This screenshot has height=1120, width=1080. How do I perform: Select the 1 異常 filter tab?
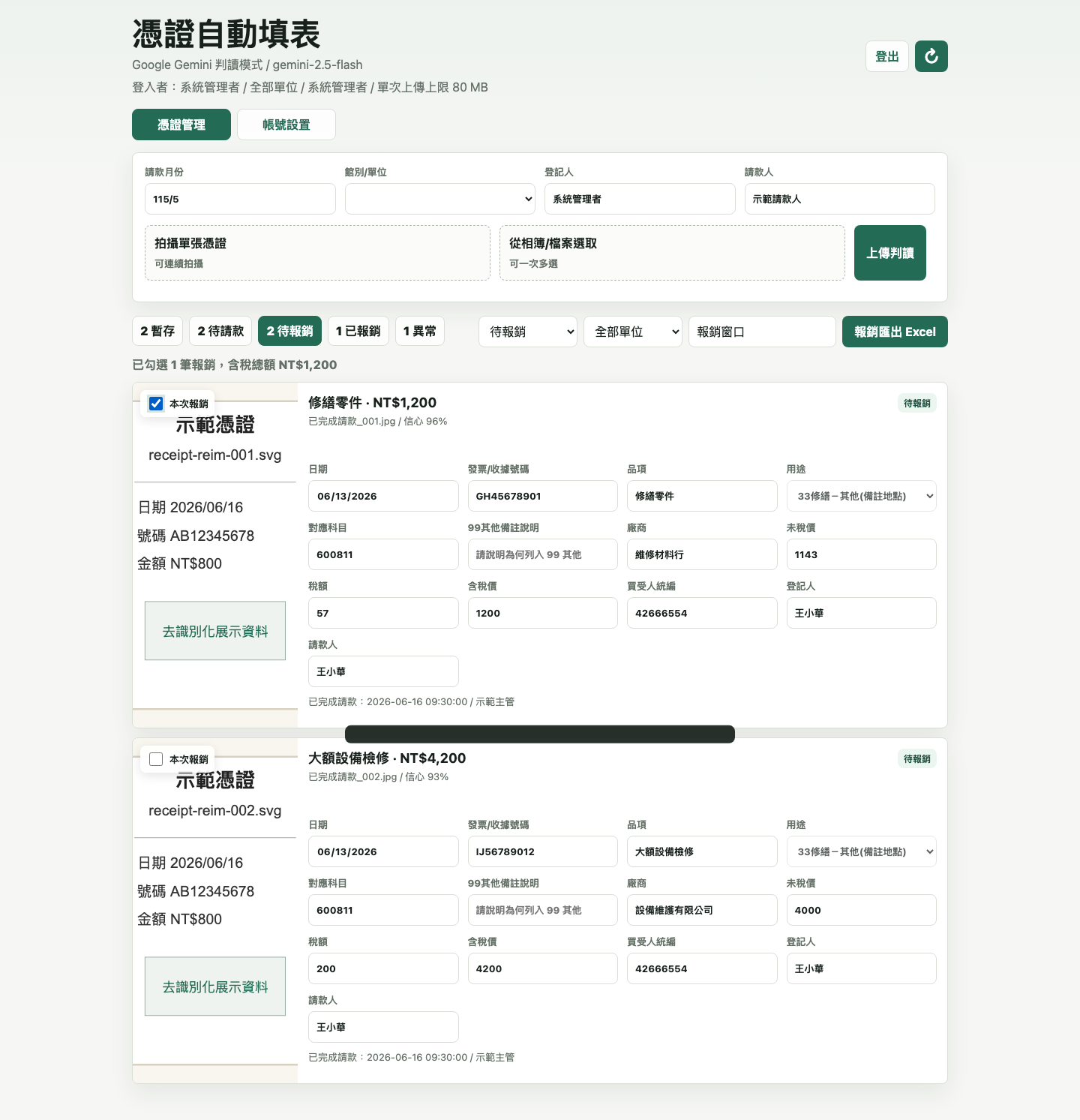coord(420,331)
